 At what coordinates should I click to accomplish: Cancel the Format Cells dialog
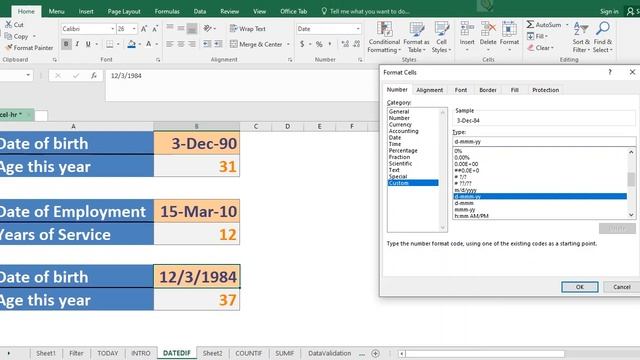[x=622, y=287]
